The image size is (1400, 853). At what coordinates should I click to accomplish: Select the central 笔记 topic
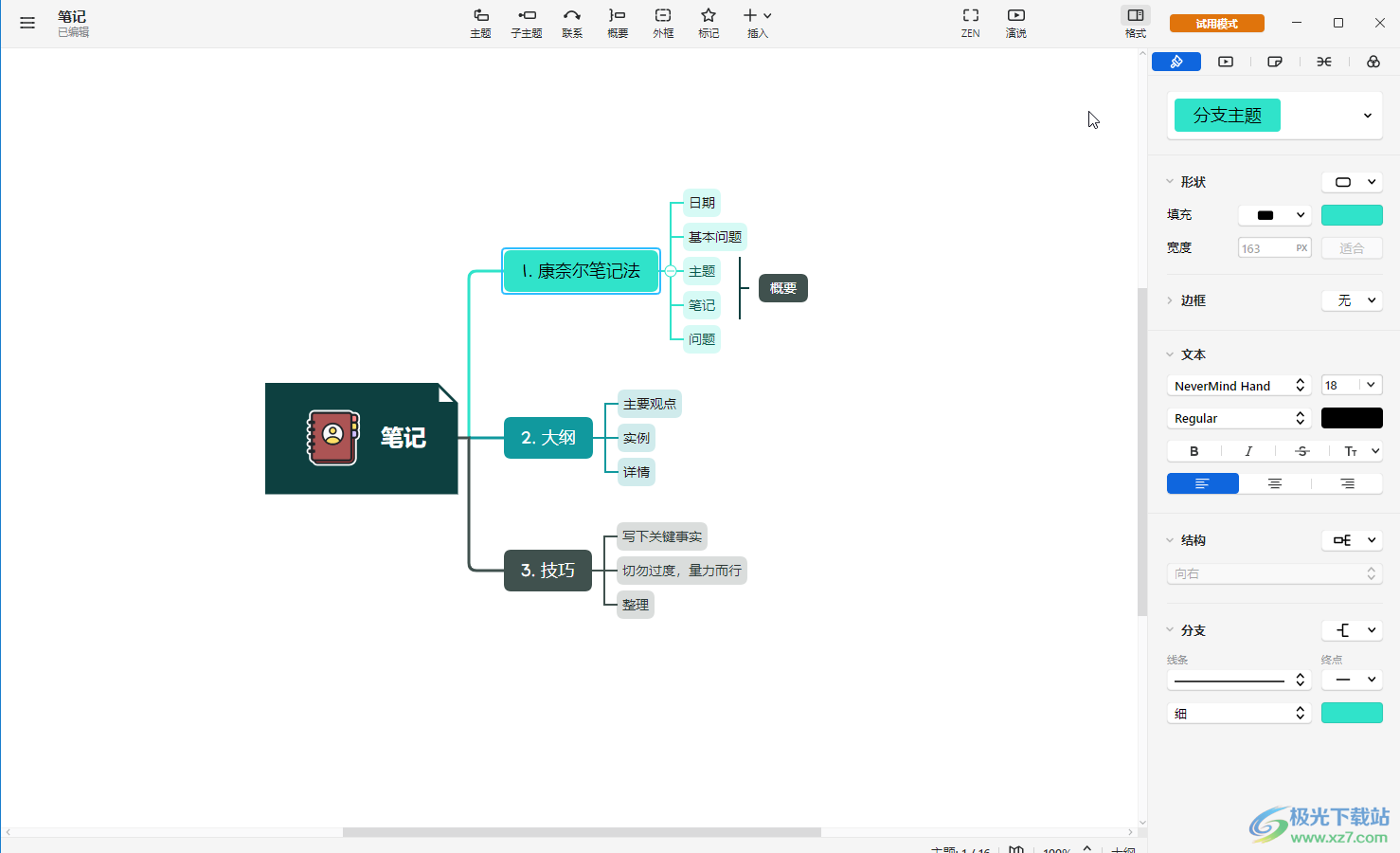point(362,438)
